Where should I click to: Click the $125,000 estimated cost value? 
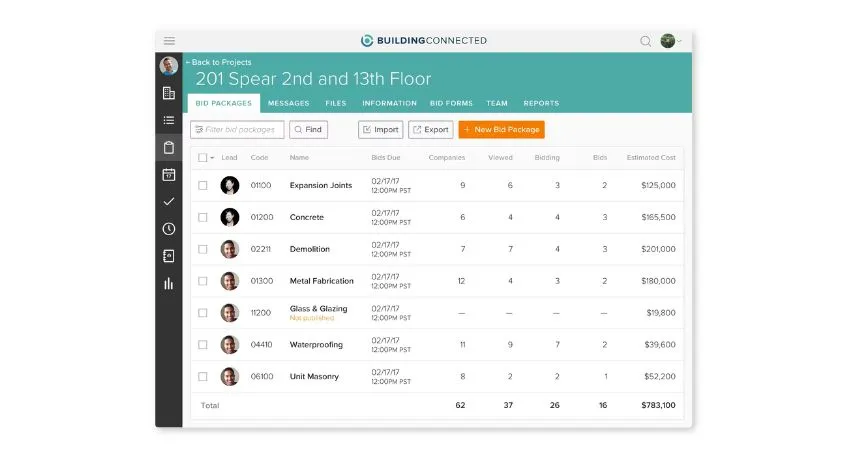[x=658, y=185]
